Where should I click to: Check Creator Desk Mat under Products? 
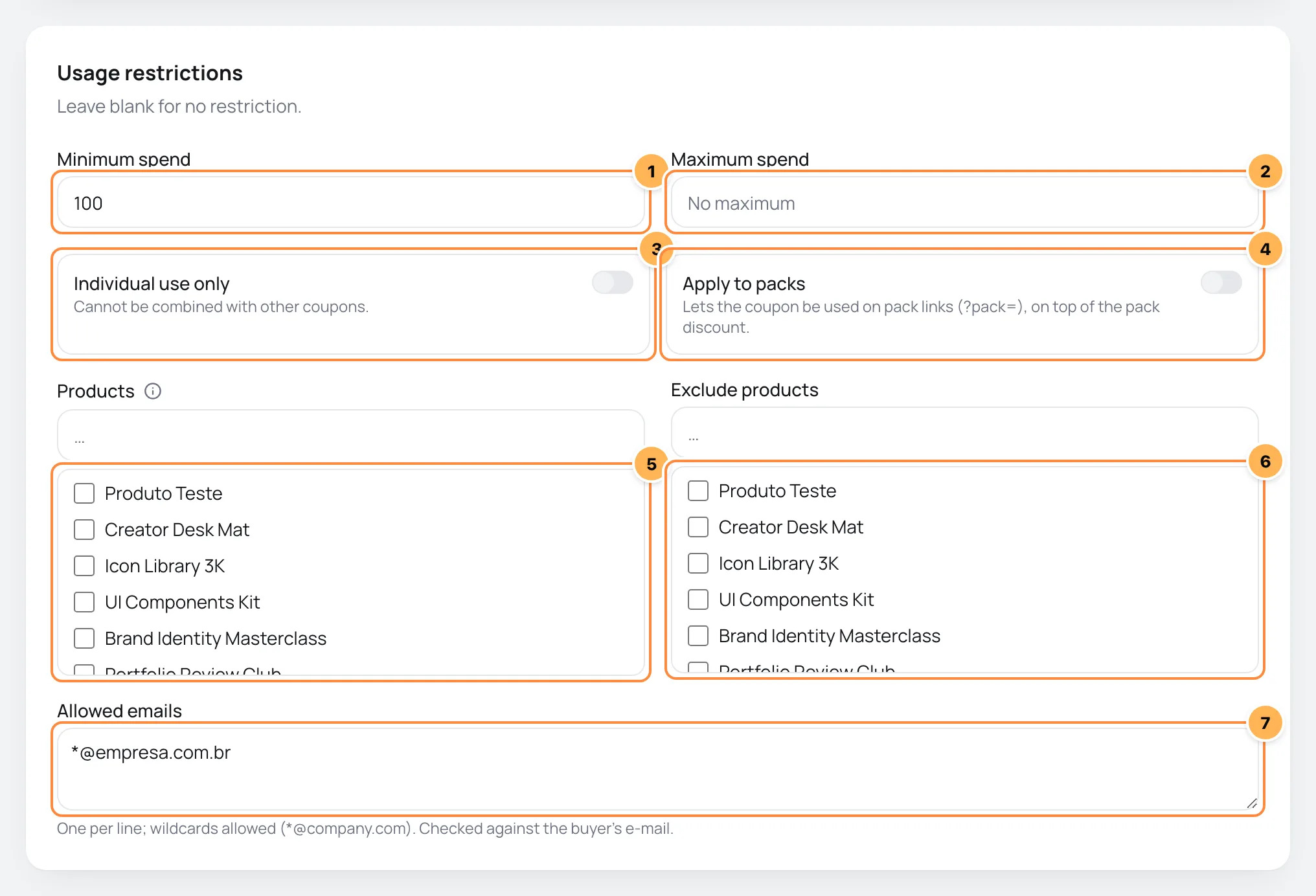coord(84,530)
